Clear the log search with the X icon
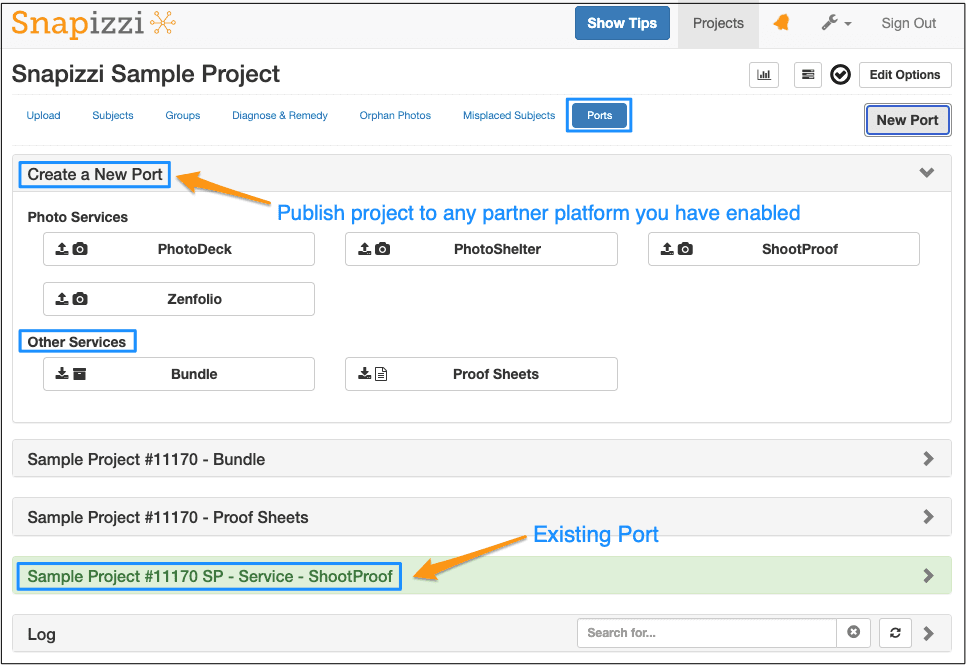 [853, 632]
